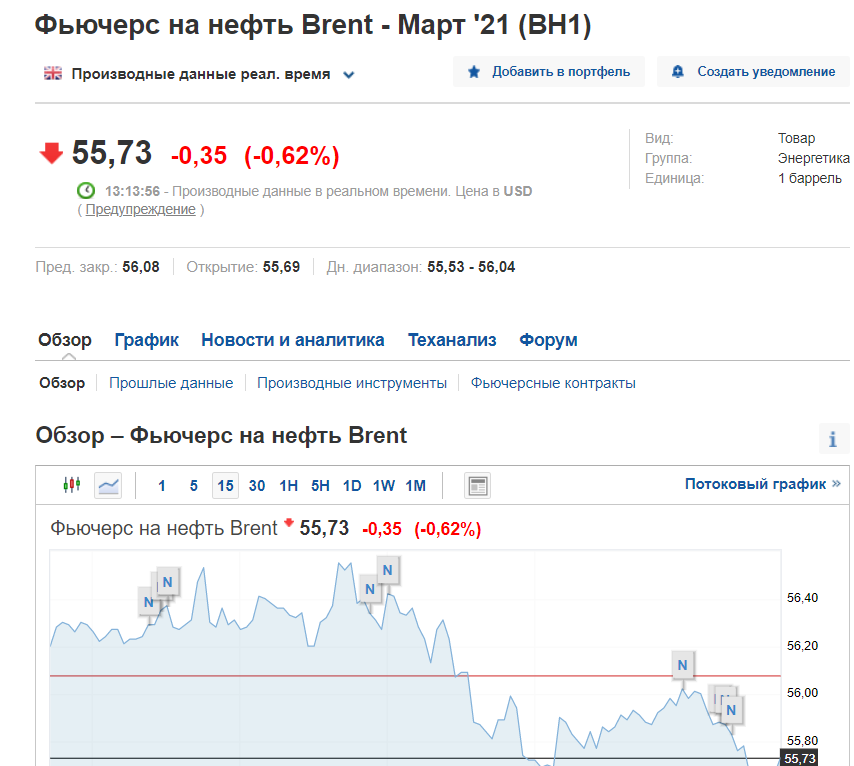Open the N news marker above 56,00 line
The width and height of the screenshot is (854, 766).
pos(682,665)
